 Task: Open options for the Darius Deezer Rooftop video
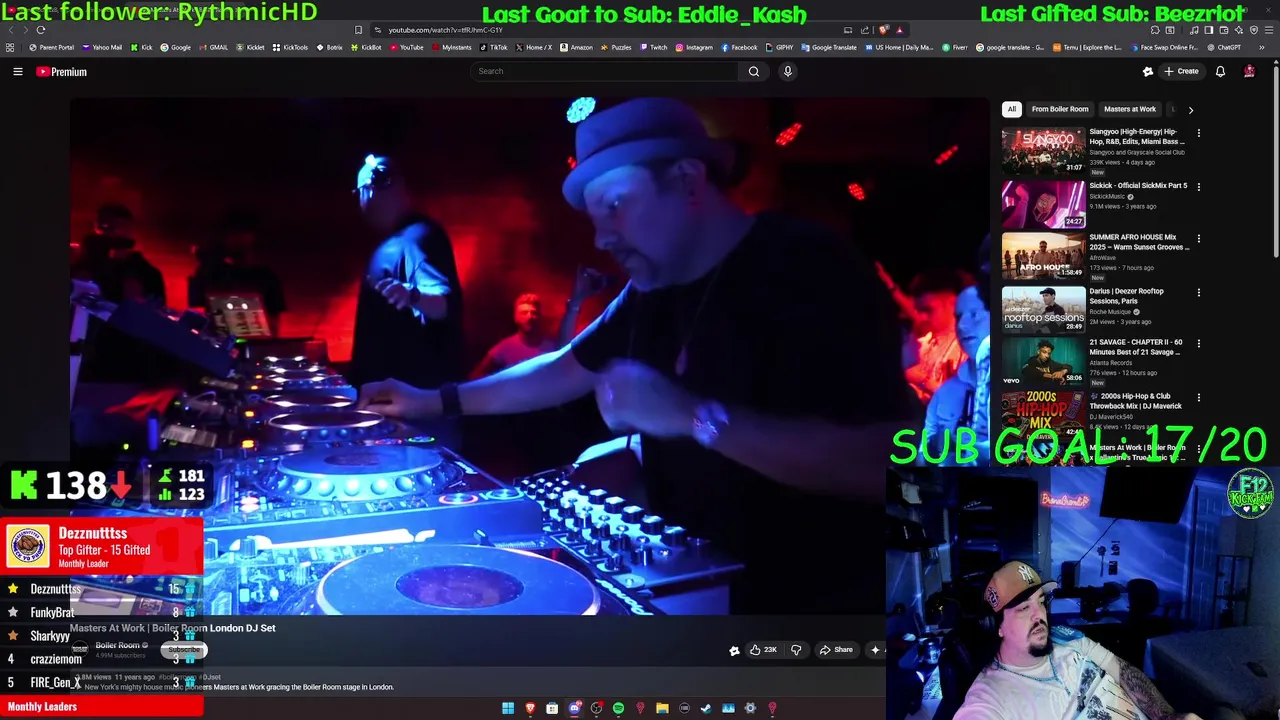click(x=1198, y=292)
